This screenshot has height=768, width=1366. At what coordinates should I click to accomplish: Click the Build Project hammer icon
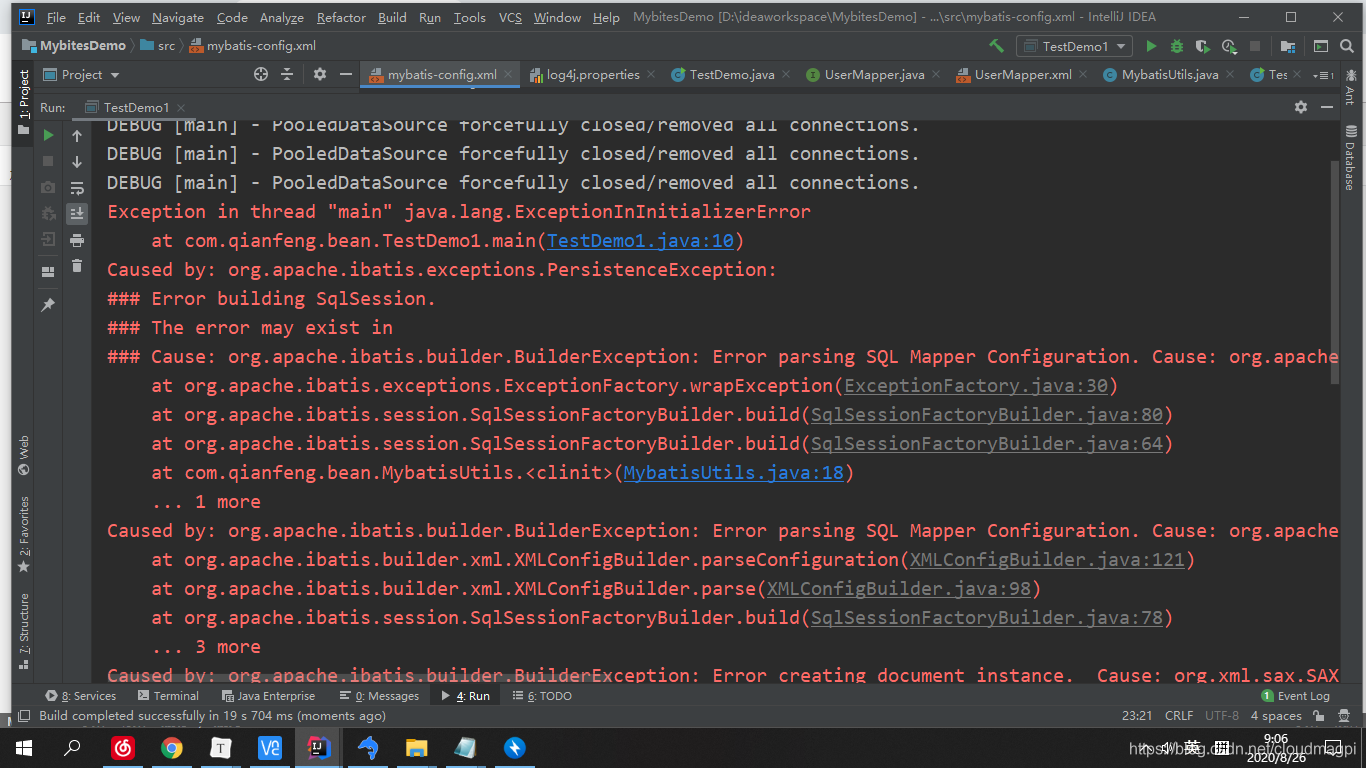(996, 46)
